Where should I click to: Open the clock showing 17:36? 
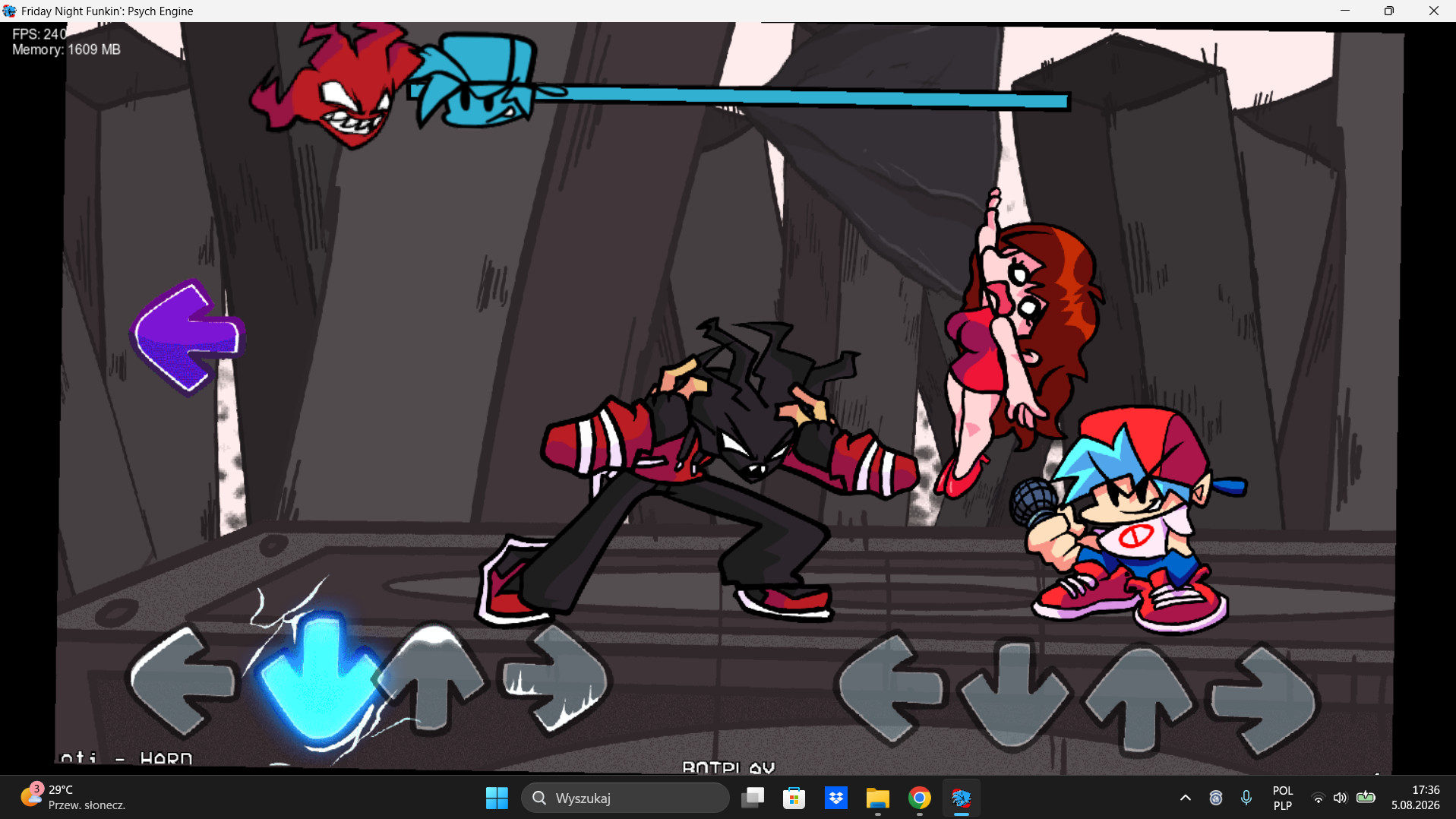(x=1416, y=798)
